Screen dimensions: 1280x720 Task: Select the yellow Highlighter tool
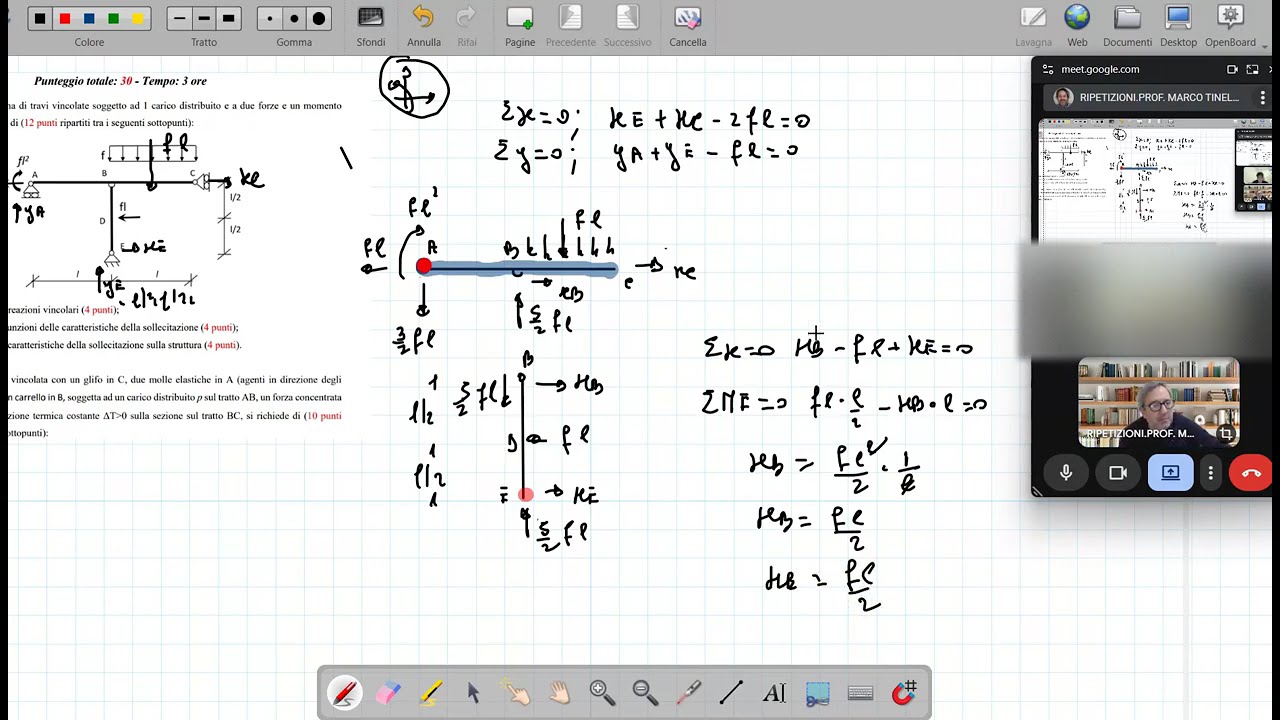[x=430, y=692]
